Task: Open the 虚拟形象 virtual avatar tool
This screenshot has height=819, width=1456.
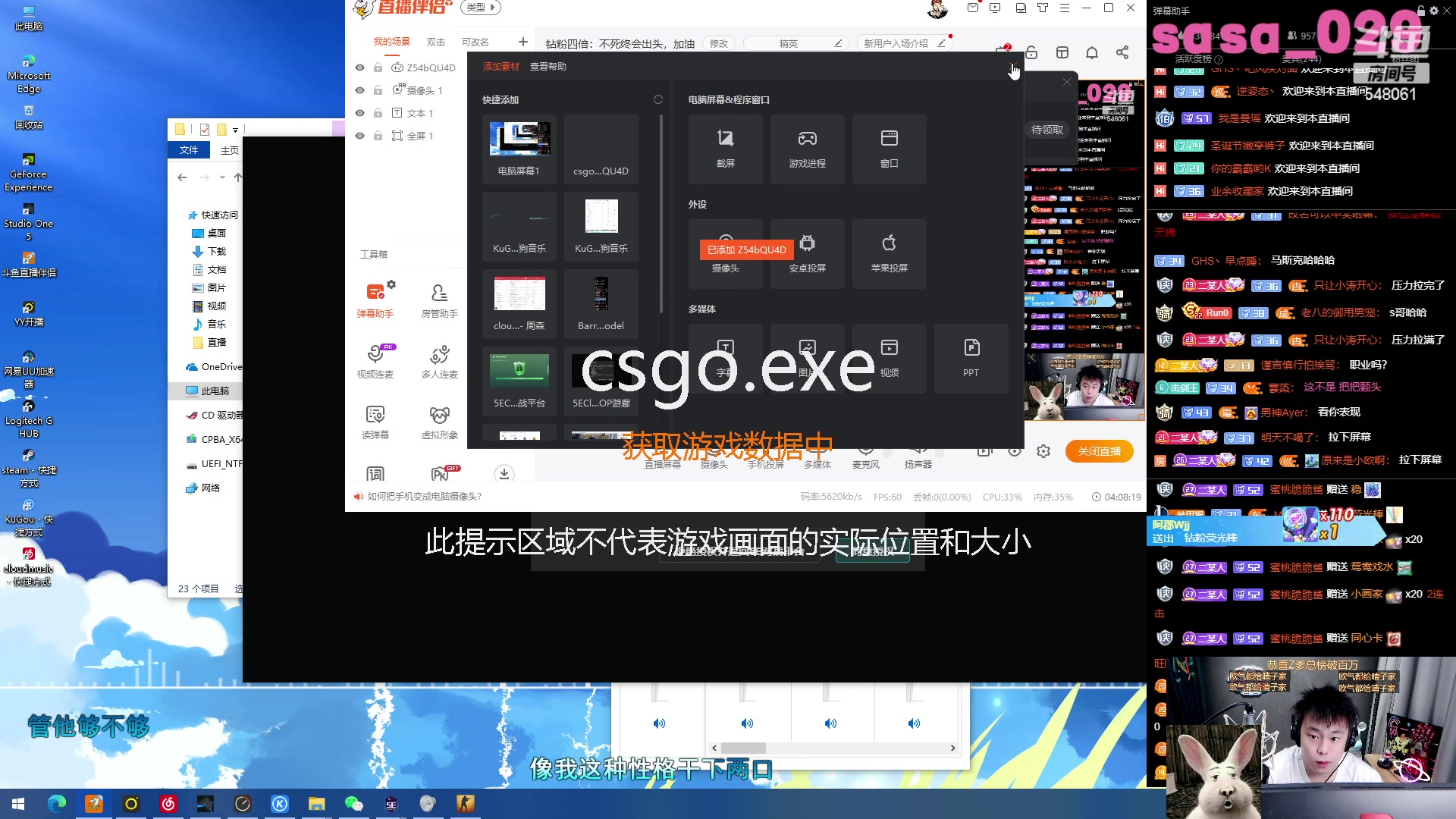Action: (439, 421)
